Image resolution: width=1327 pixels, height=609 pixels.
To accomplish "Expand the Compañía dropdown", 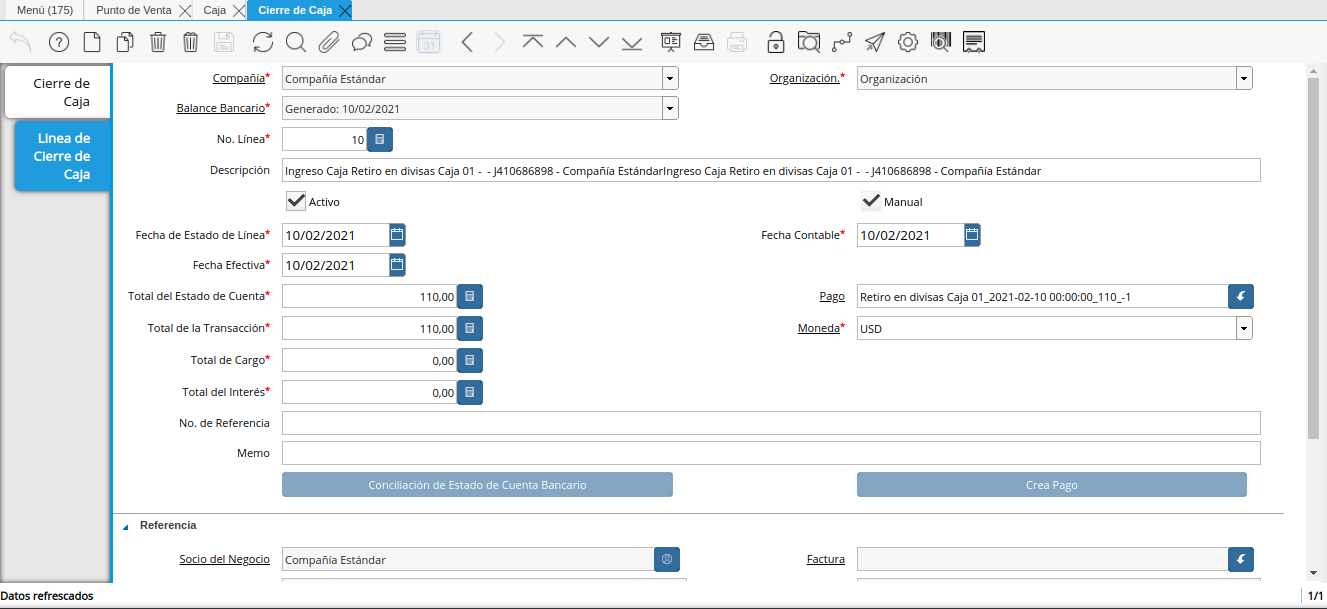I will [x=670, y=79].
